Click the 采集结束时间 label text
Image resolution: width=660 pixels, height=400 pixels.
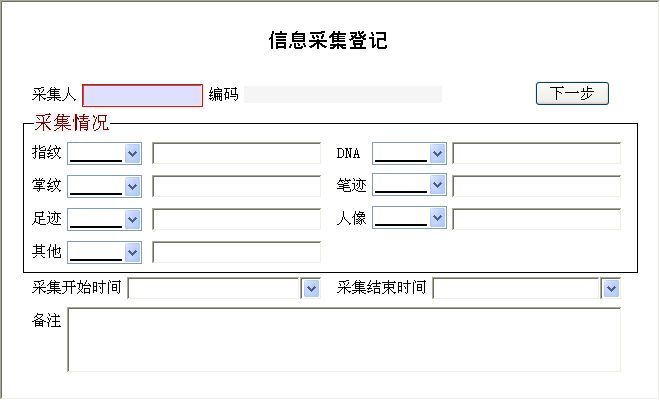(381, 288)
